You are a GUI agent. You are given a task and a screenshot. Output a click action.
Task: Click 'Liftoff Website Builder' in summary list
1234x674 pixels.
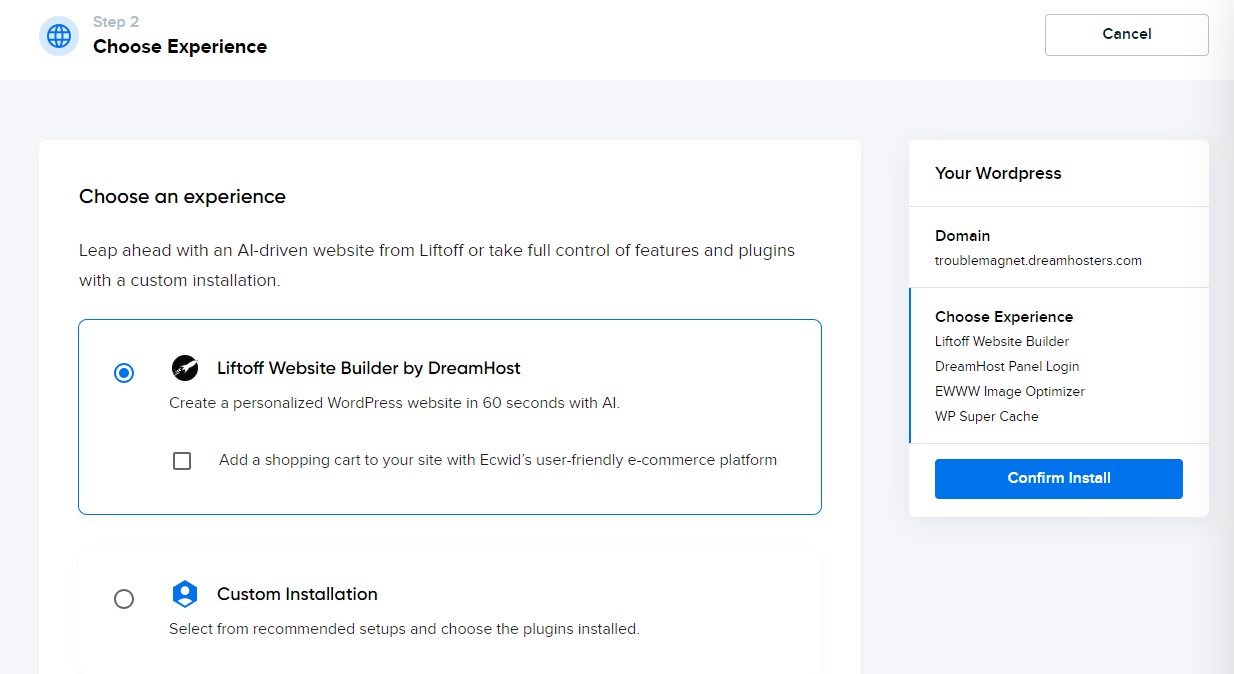point(1002,342)
